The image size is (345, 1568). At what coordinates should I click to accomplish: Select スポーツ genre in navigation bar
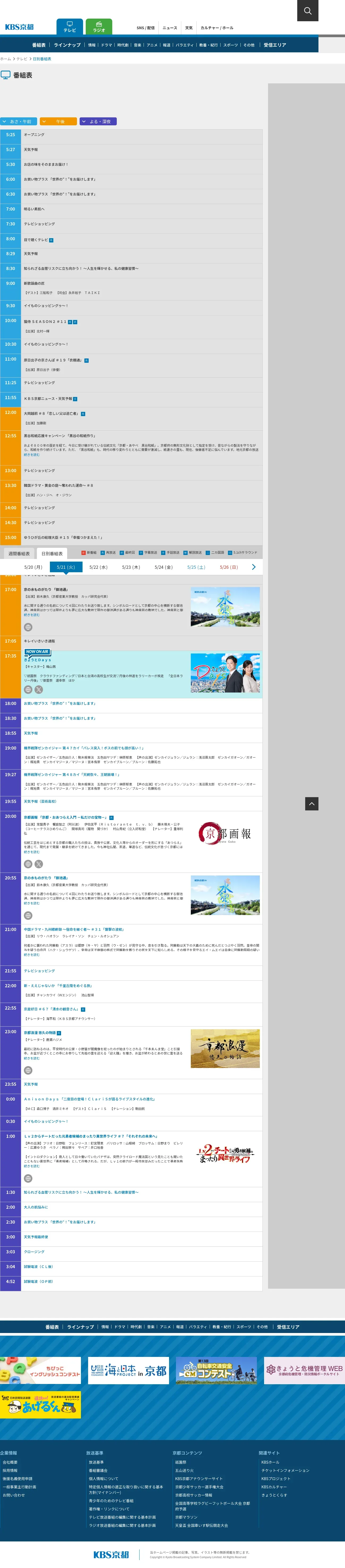[x=231, y=45]
